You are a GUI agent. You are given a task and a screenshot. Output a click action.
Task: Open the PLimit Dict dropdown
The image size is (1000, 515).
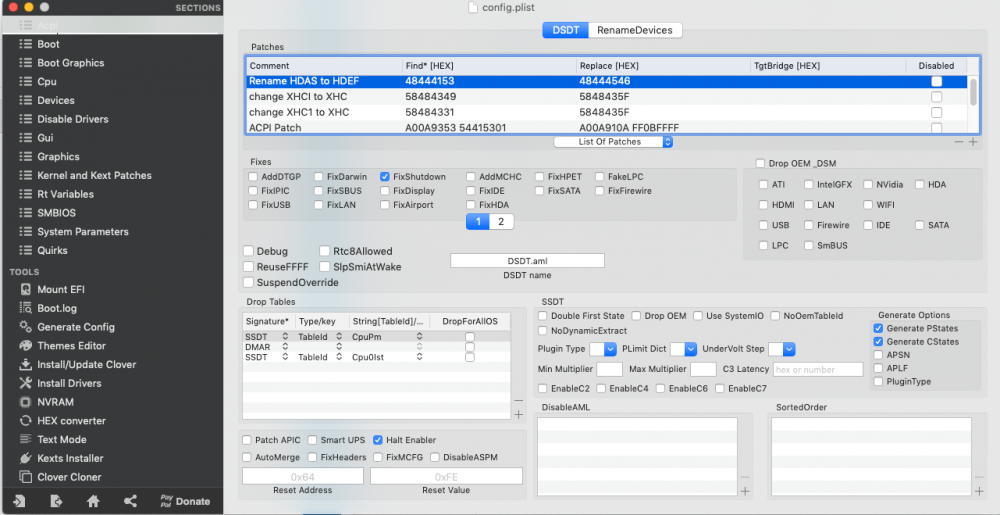click(682, 349)
